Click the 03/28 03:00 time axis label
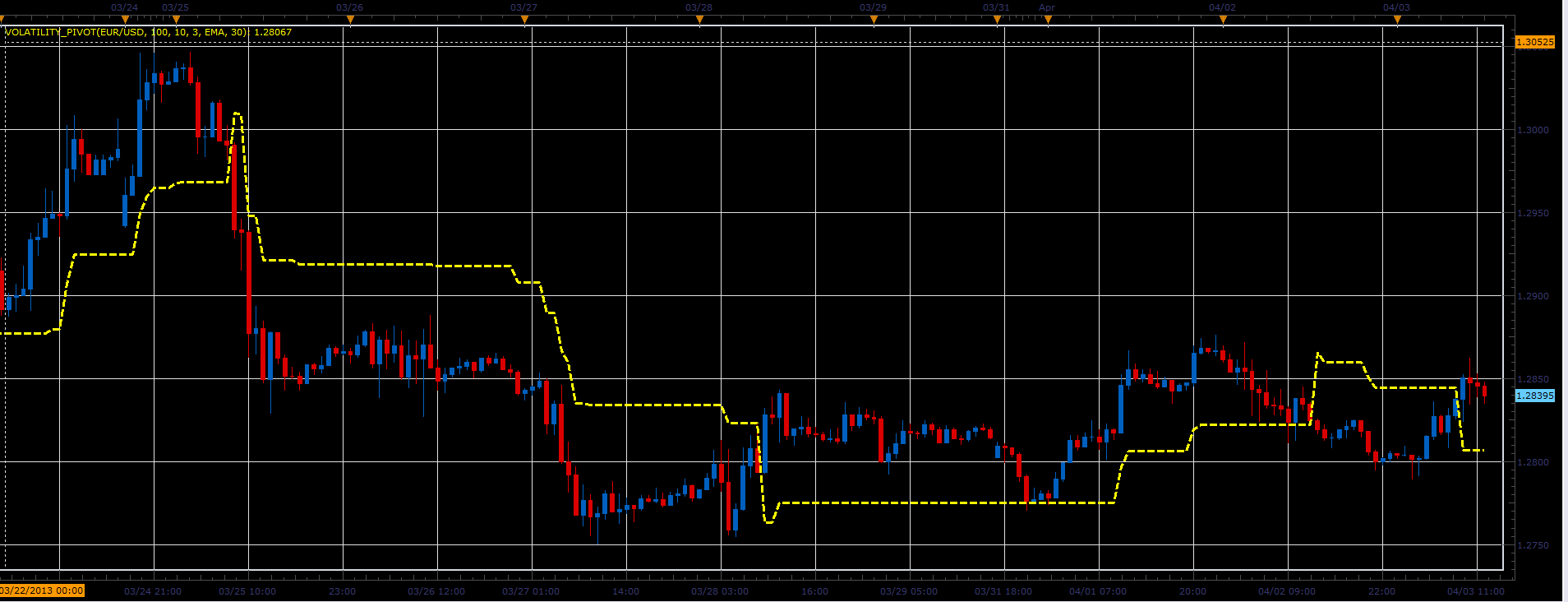Viewport: 1568px width, 602px height. point(720,591)
